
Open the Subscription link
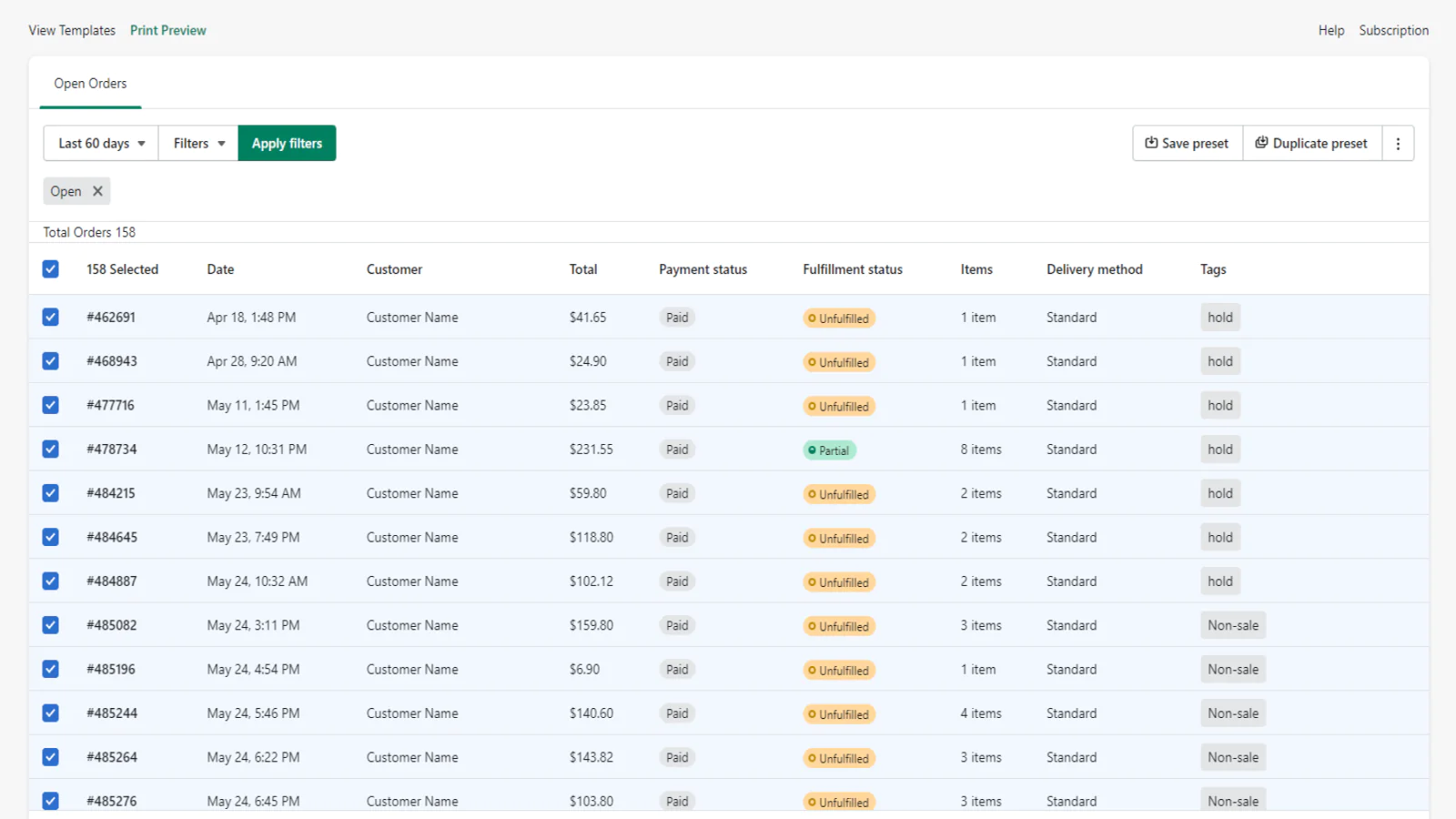[1393, 30]
